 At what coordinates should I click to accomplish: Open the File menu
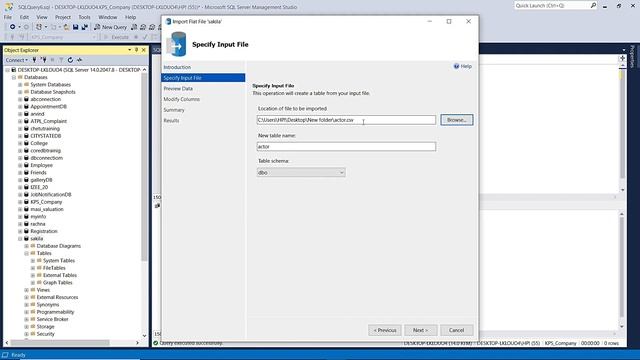8,17
